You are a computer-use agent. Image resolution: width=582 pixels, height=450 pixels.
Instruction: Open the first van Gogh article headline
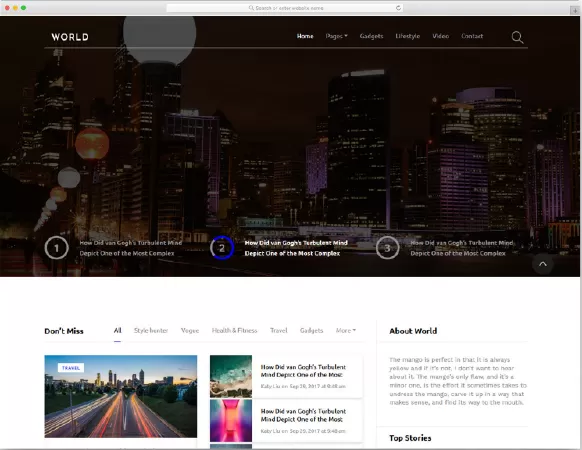[303, 371]
